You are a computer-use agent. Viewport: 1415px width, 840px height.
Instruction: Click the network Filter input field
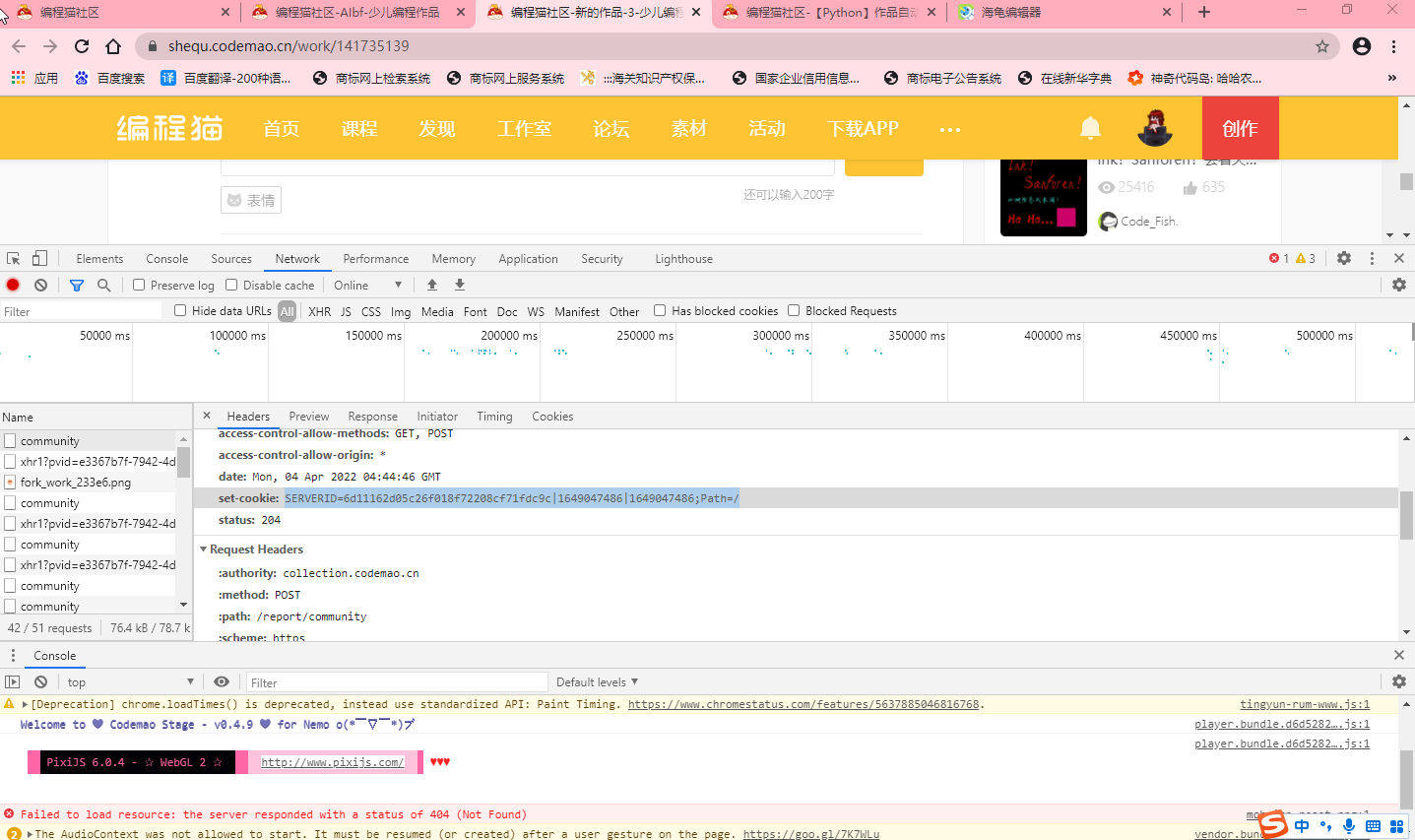(x=81, y=311)
